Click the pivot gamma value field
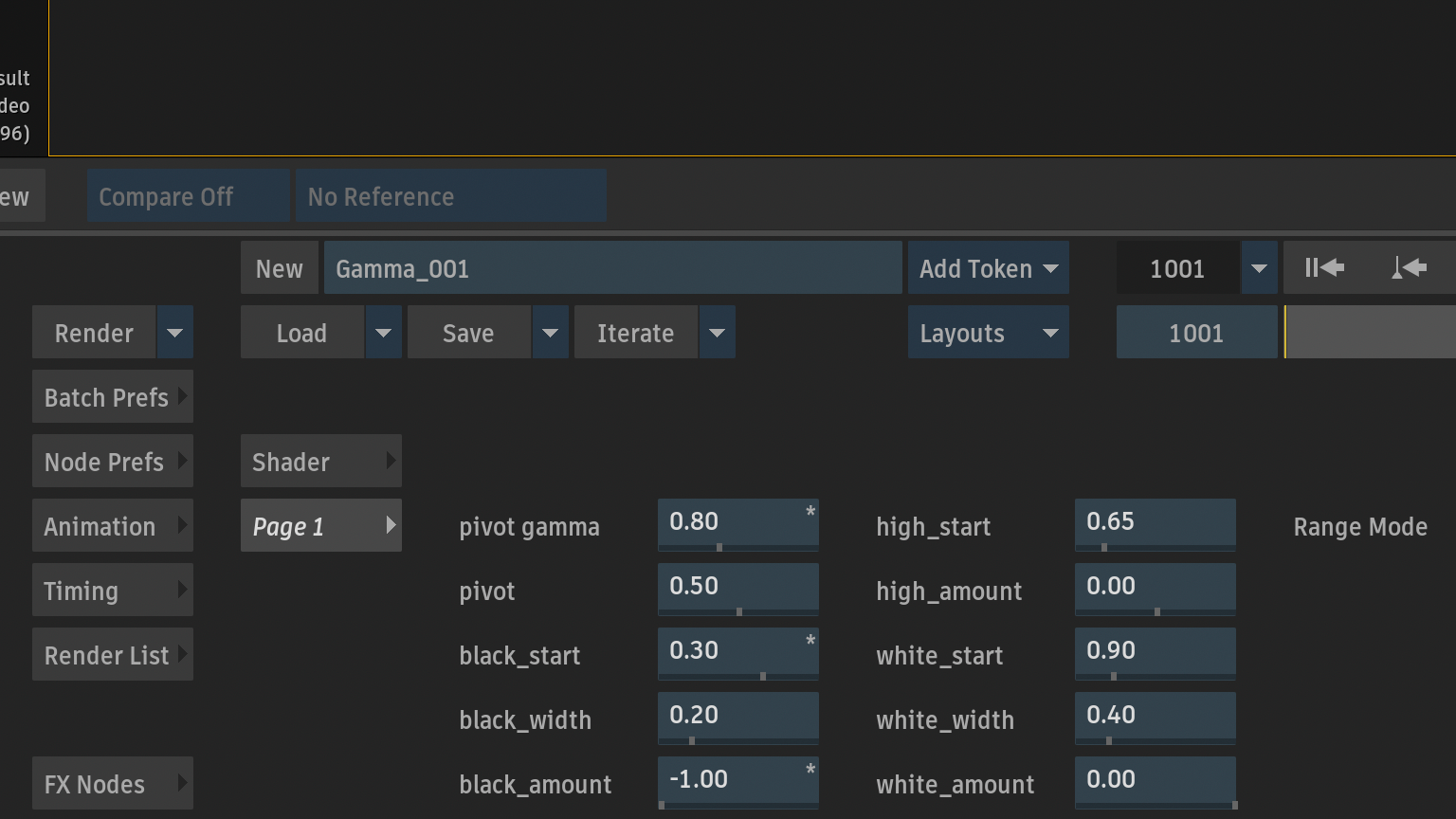The height and width of the screenshot is (819, 1456). click(x=738, y=524)
